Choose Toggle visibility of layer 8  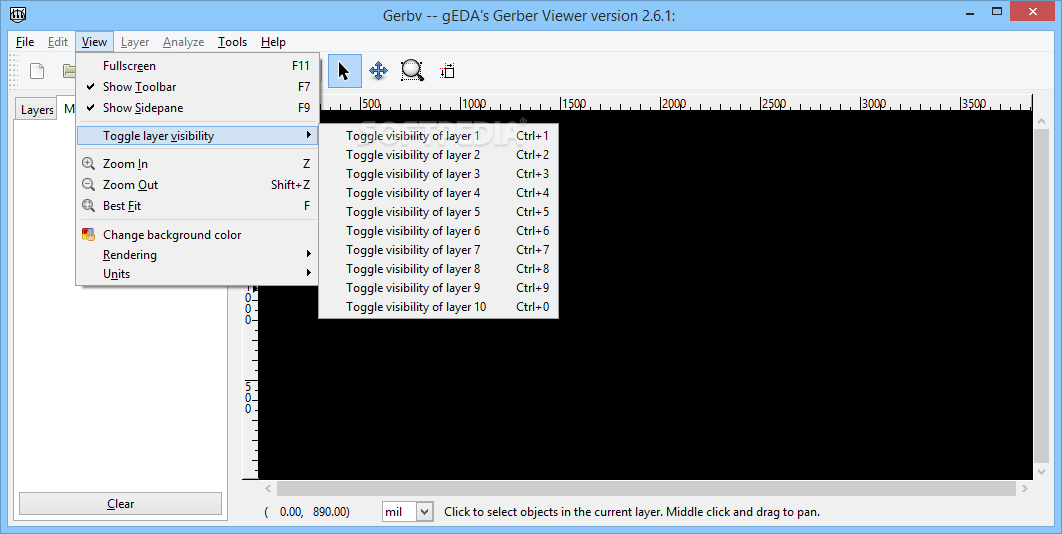point(439,268)
